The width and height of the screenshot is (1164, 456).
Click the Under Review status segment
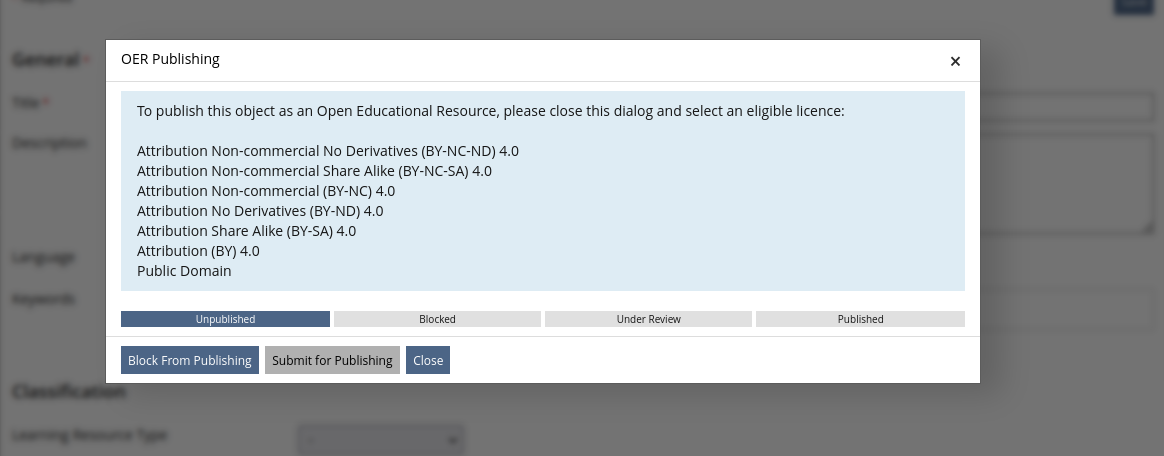[649, 319]
